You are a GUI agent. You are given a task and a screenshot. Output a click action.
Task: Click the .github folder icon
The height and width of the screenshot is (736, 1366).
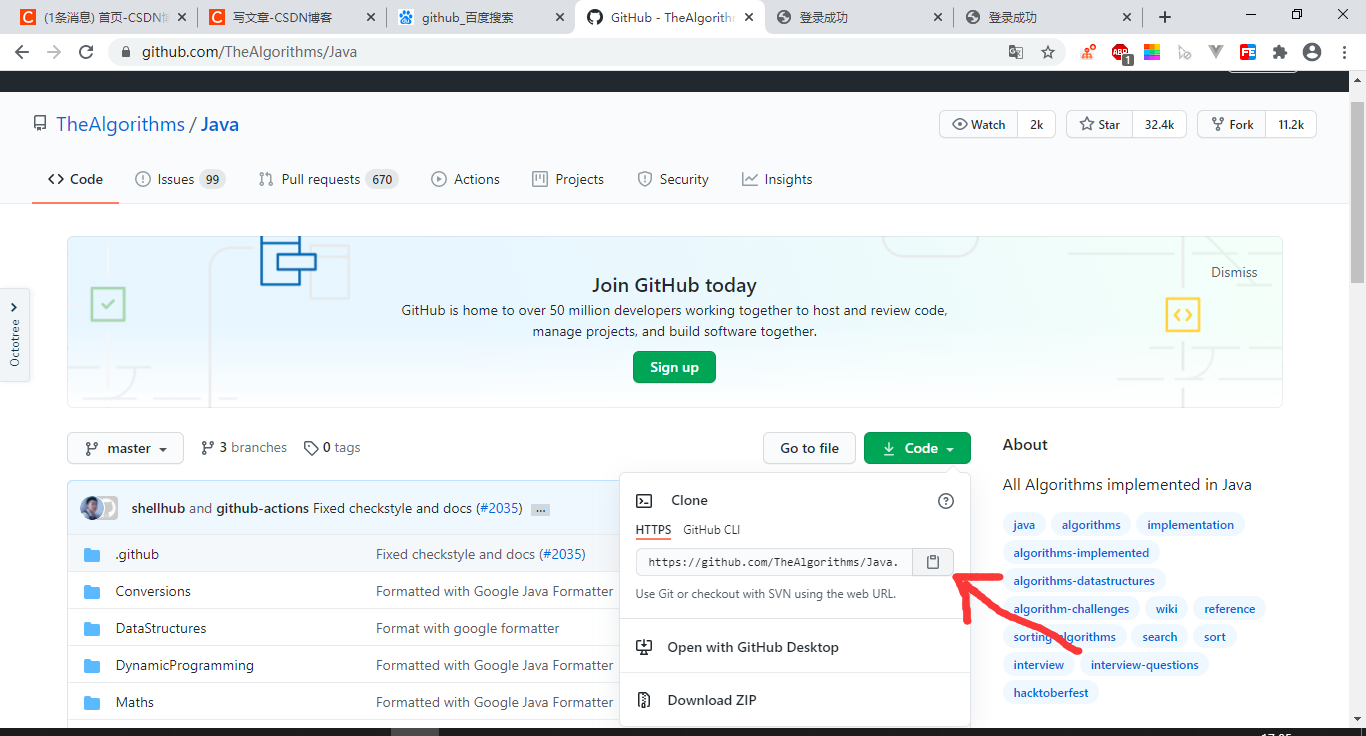[93, 554]
